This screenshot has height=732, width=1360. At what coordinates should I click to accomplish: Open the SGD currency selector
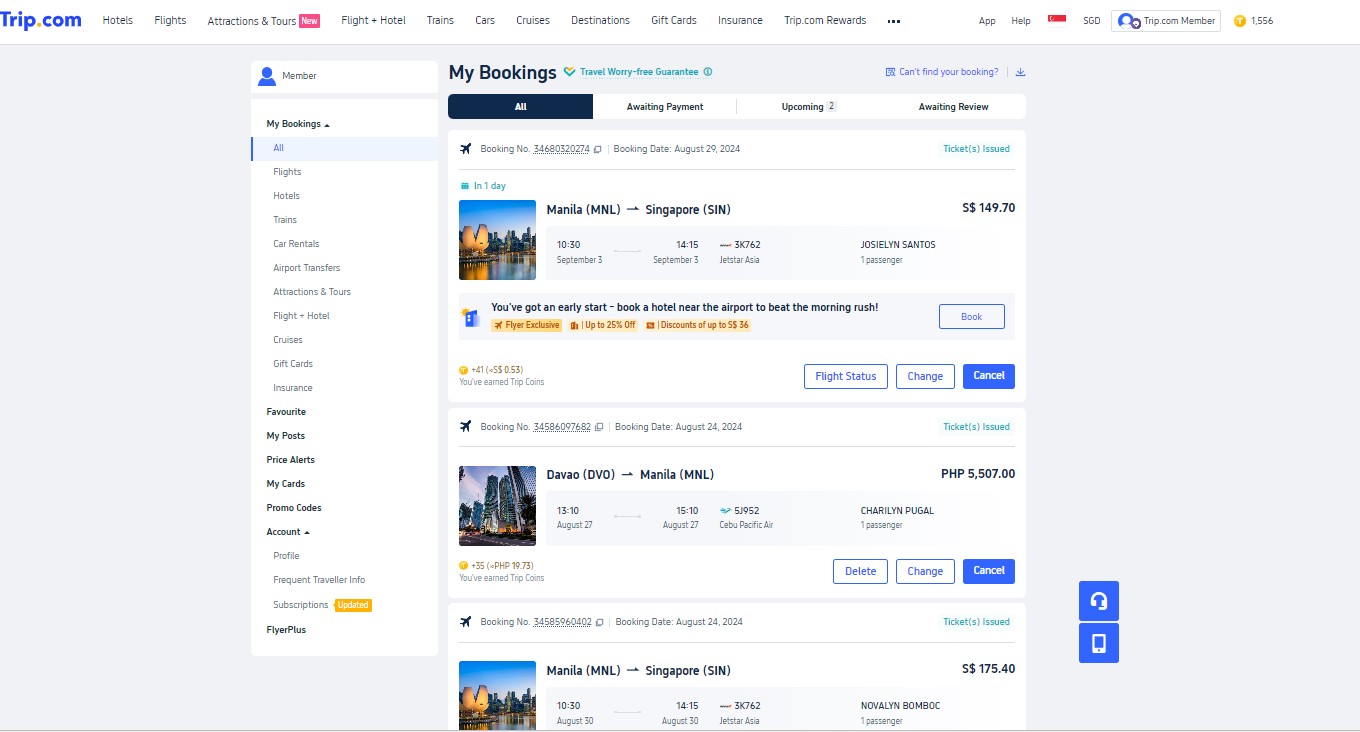tap(1092, 21)
